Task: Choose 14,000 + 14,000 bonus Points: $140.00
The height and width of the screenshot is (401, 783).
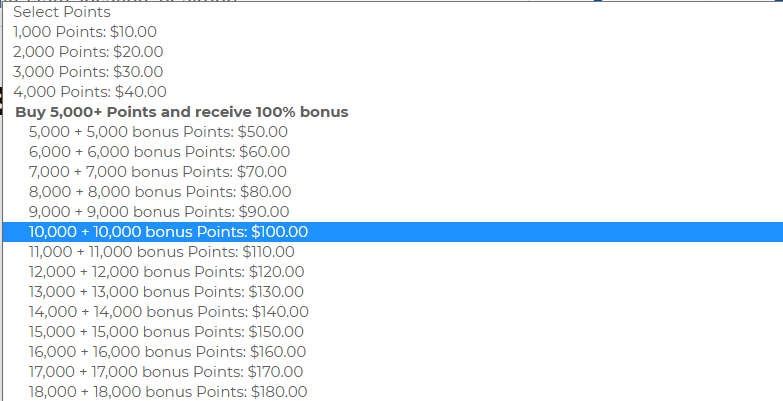Action: (x=169, y=312)
